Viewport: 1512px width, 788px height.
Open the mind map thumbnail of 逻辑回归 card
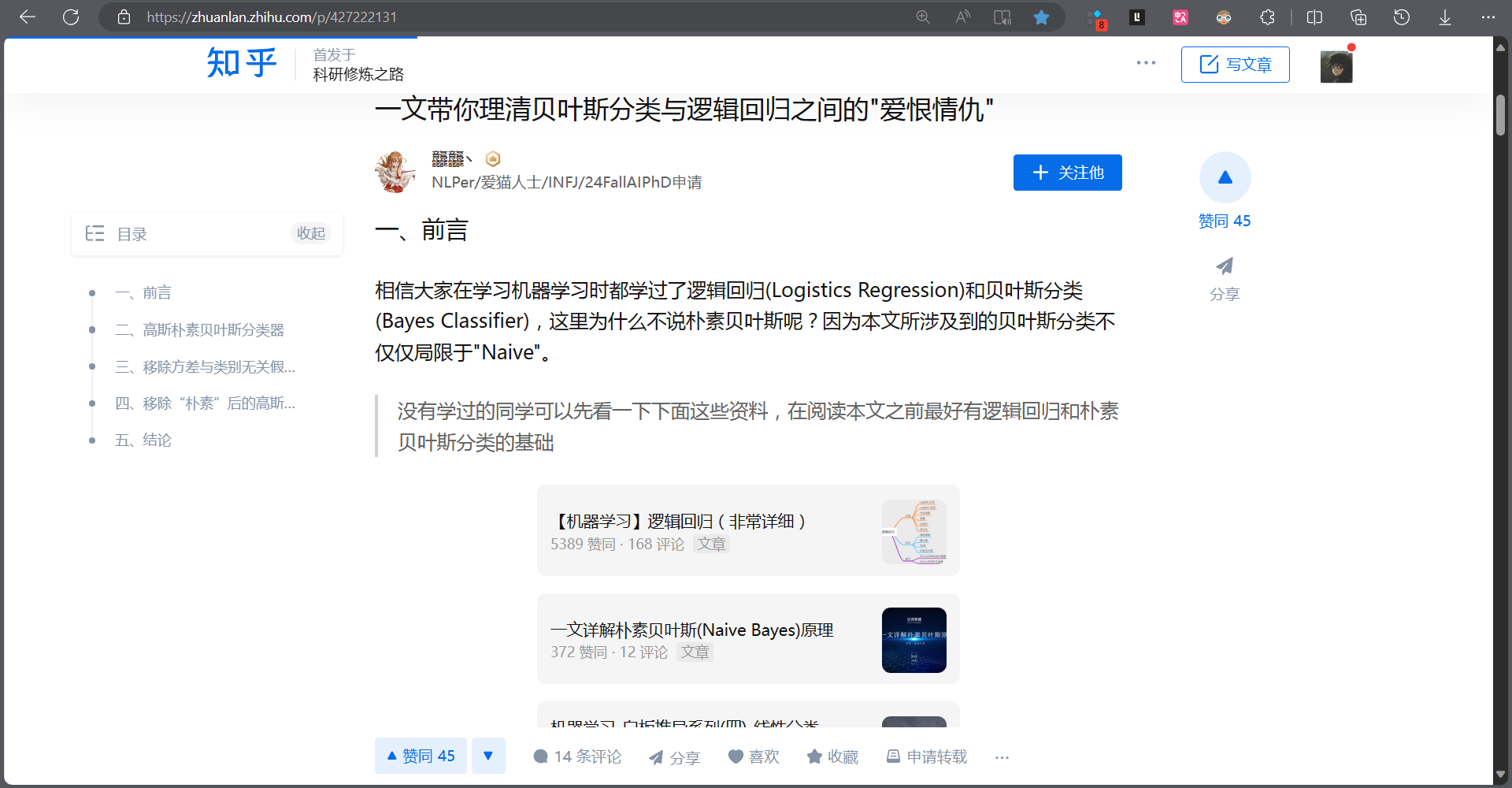click(x=914, y=532)
